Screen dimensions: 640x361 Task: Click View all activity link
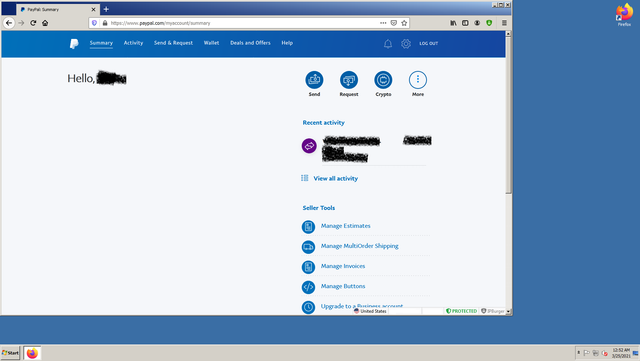336,178
